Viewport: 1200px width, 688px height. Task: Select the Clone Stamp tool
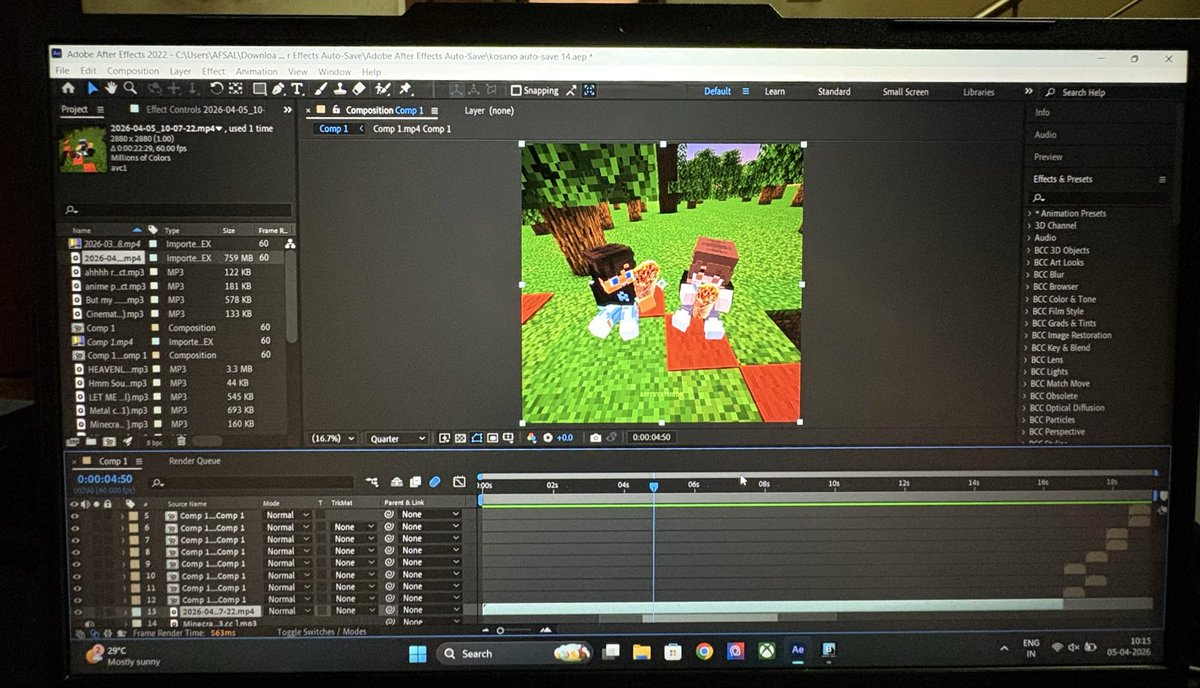340,90
